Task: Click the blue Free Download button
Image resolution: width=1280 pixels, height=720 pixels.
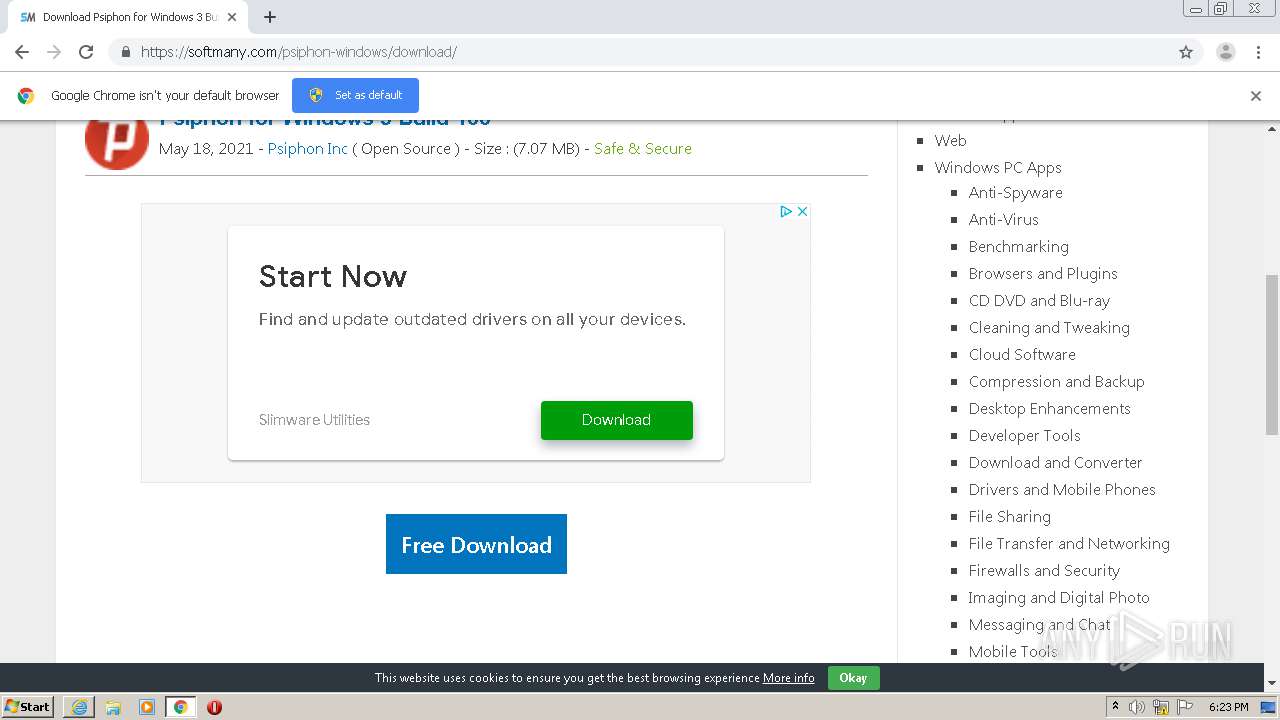Action: [476, 544]
